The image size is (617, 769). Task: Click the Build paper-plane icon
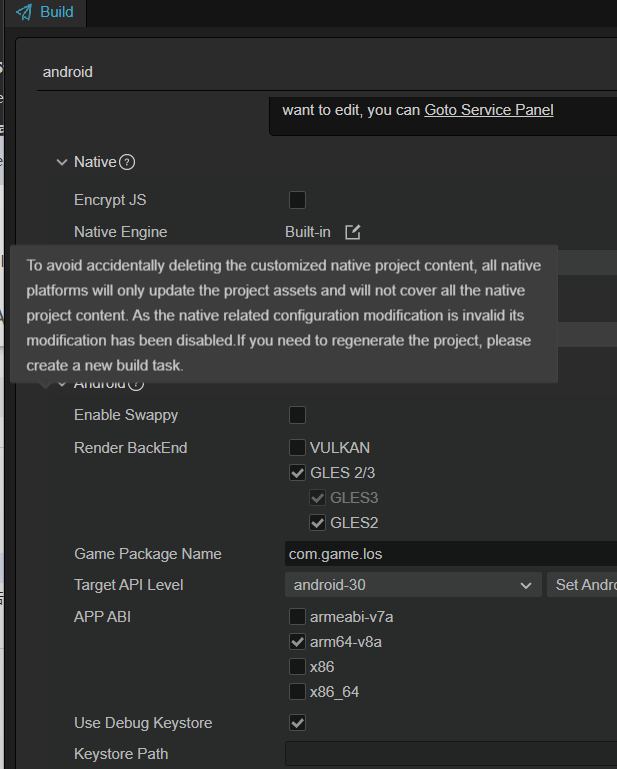[25, 12]
